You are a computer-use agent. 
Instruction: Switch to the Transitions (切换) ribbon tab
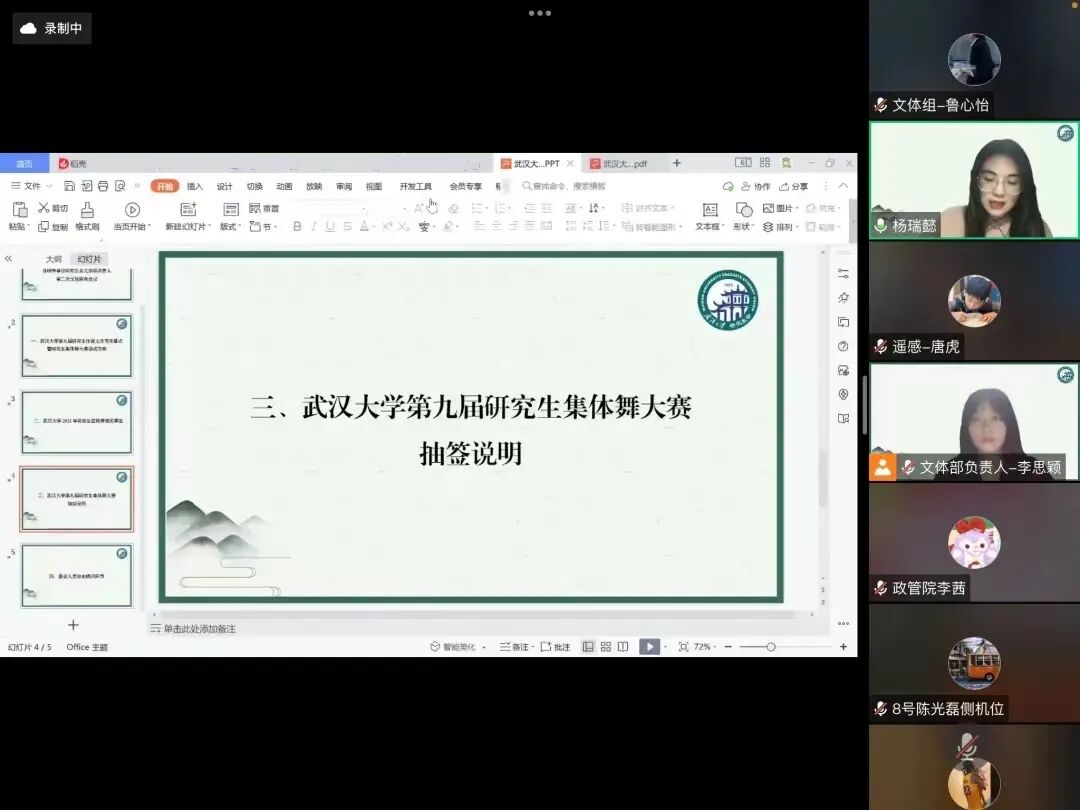pyautogui.click(x=255, y=187)
